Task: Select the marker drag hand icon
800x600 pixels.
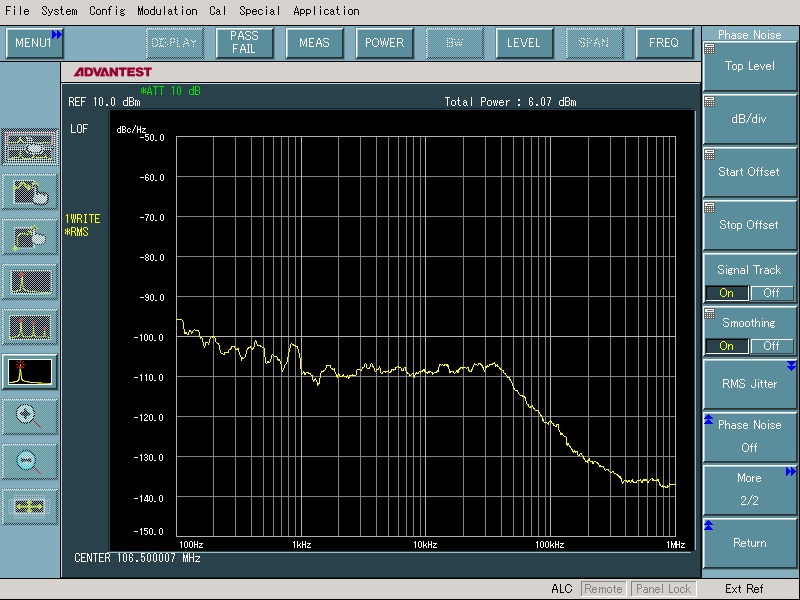Action: [30, 237]
